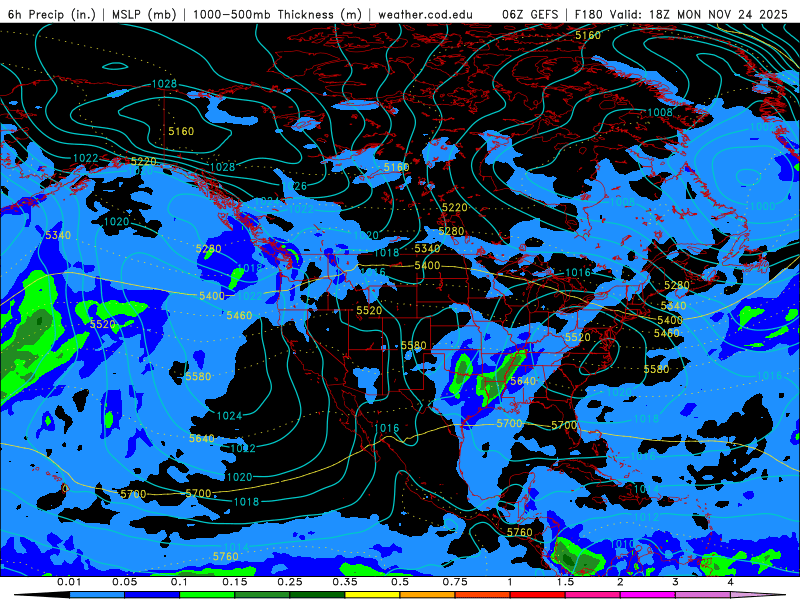Pick the orange-red 0.75–1 legend swatch
The height and width of the screenshot is (600, 800).
[482, 595]
